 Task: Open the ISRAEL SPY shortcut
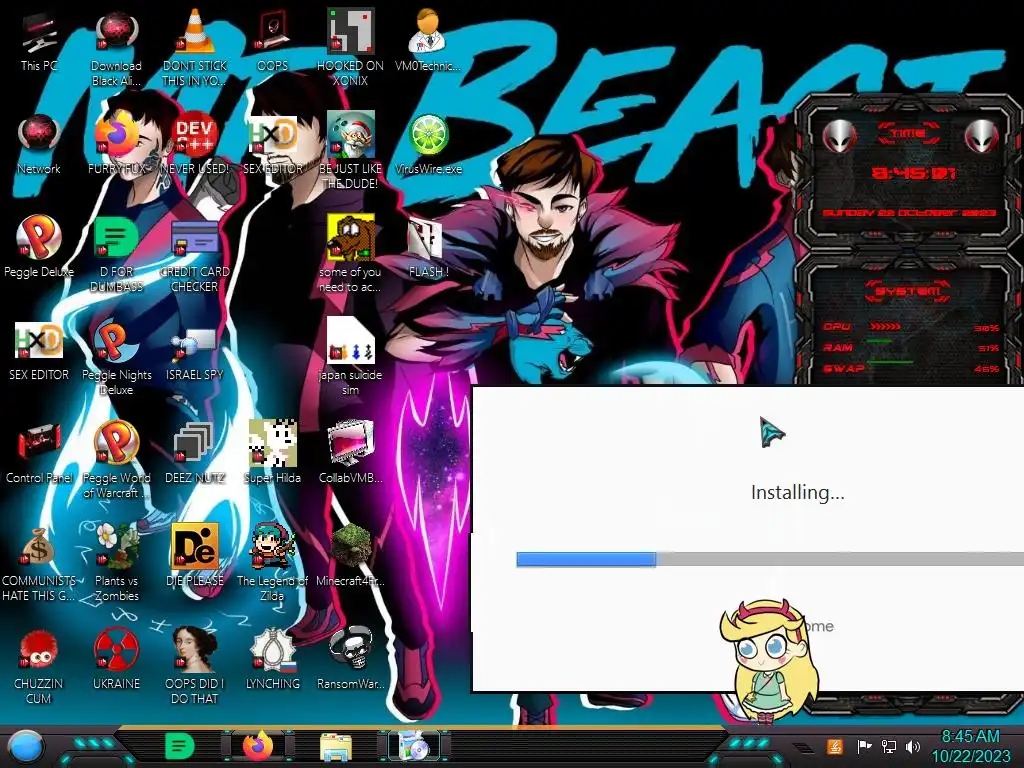coord(195,341)
